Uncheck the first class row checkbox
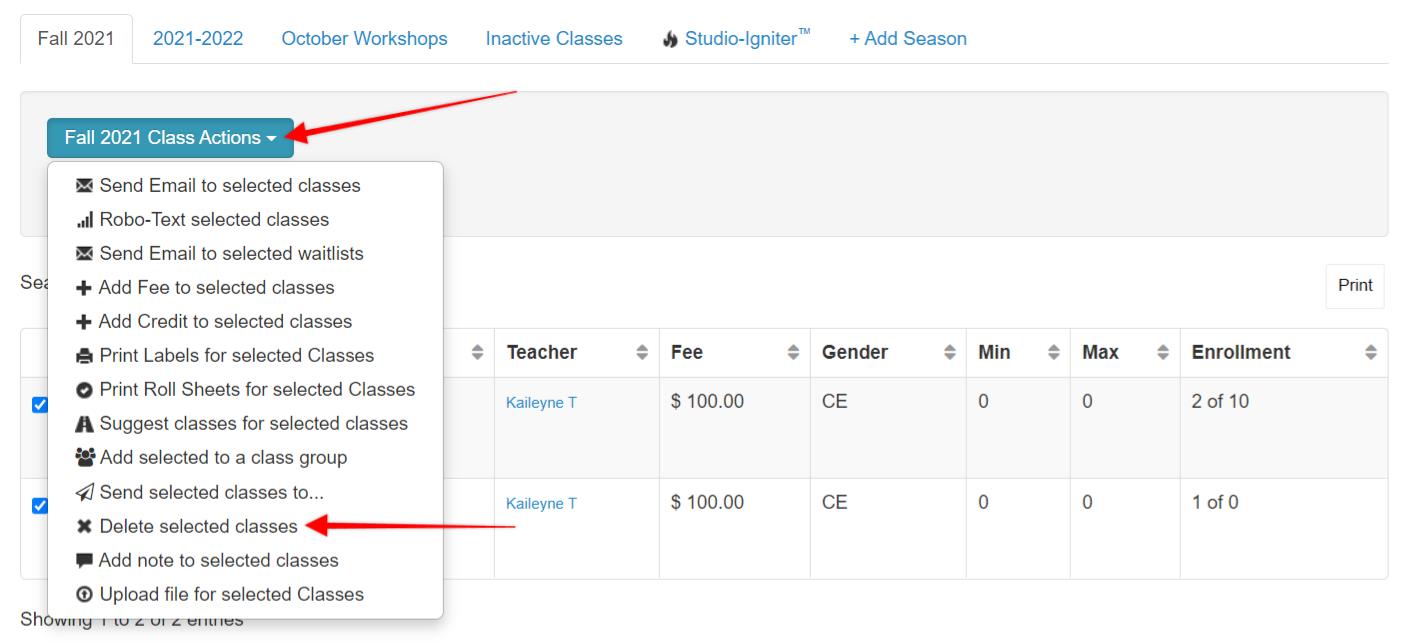This screenshot has height=642, width=1406. coord(39,405)
